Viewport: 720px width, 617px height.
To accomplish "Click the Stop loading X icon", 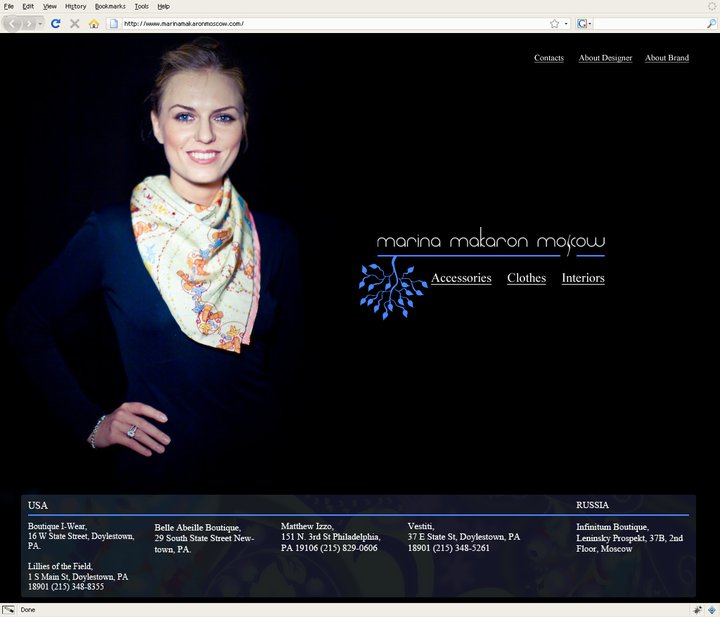I will (74, 23).
